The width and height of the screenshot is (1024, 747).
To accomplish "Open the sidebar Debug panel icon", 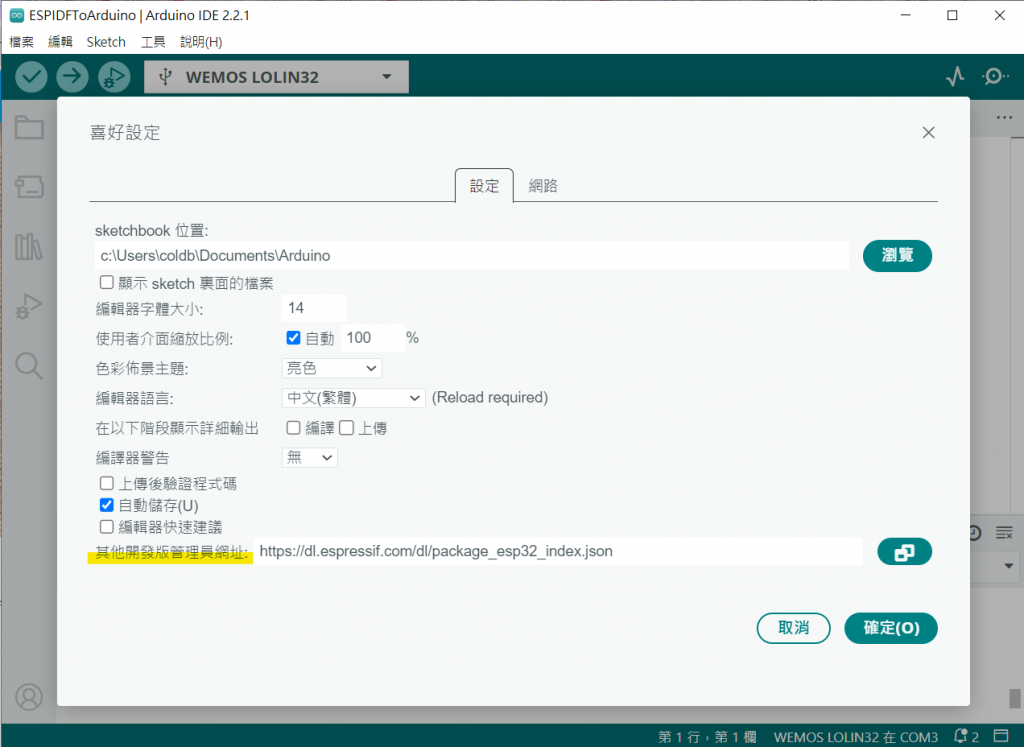I will click(29, 306).
